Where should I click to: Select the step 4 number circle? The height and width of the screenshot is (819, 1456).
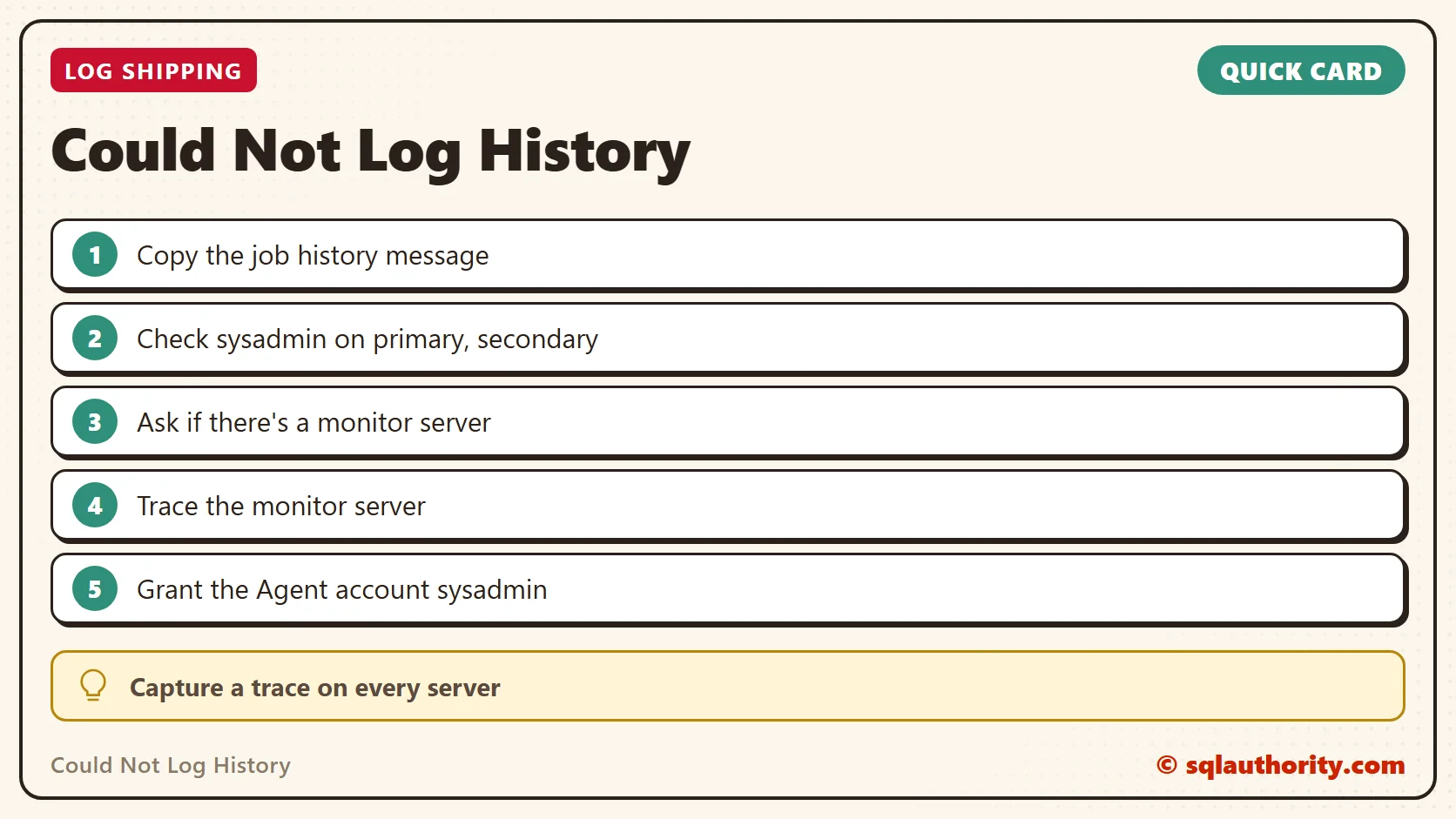[95, 506]
